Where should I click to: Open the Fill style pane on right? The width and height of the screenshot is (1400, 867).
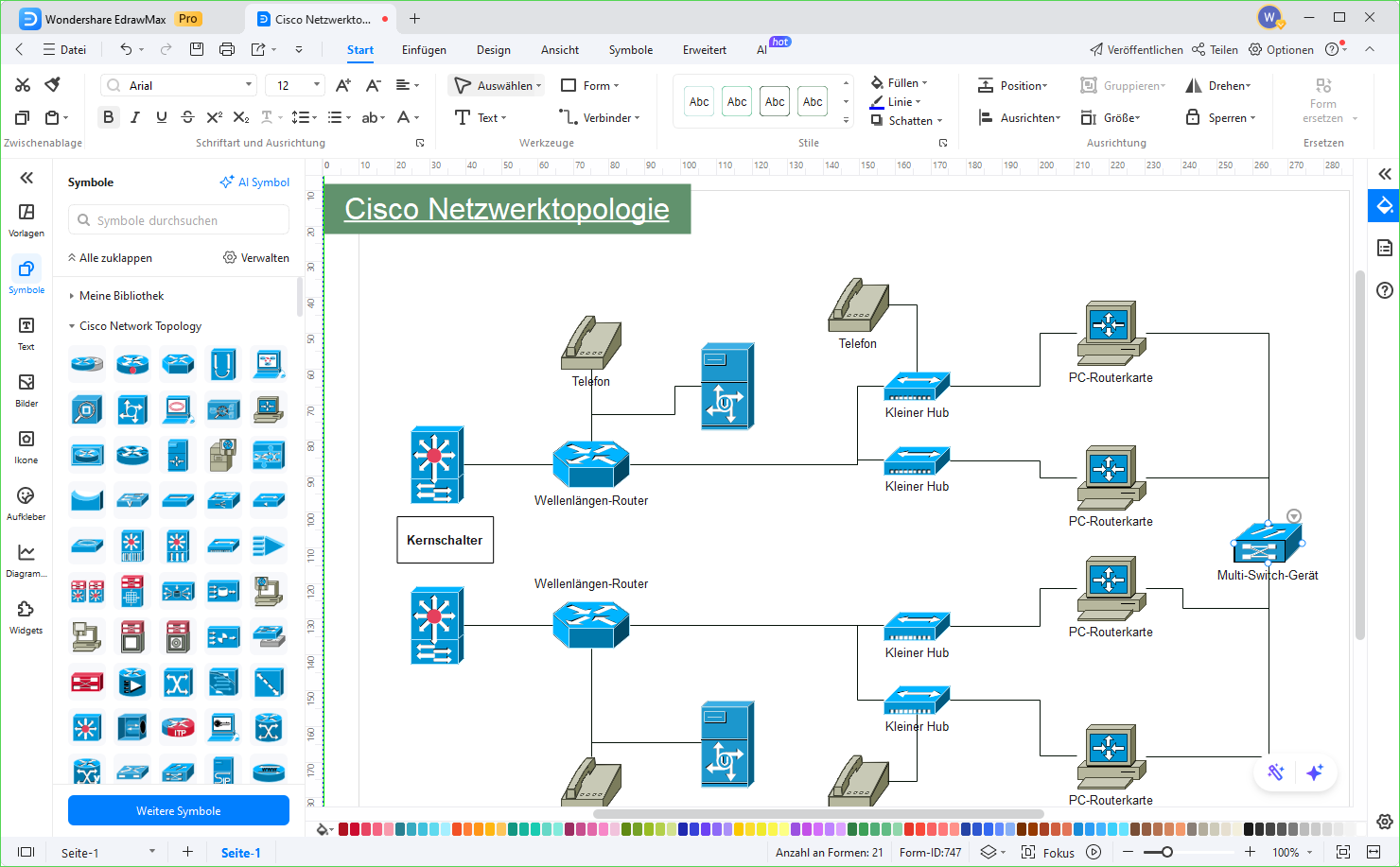click(1384, 205)
